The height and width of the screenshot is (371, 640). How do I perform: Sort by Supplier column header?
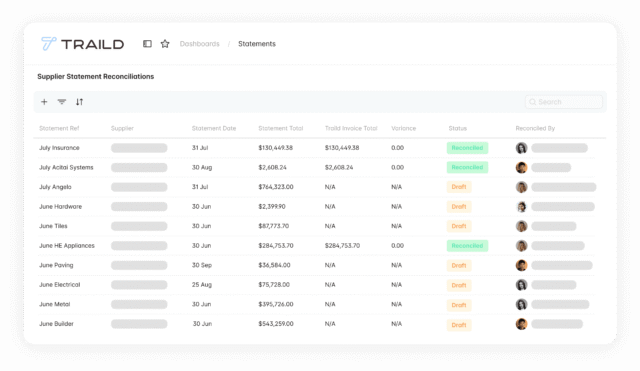tap(122, 128)
